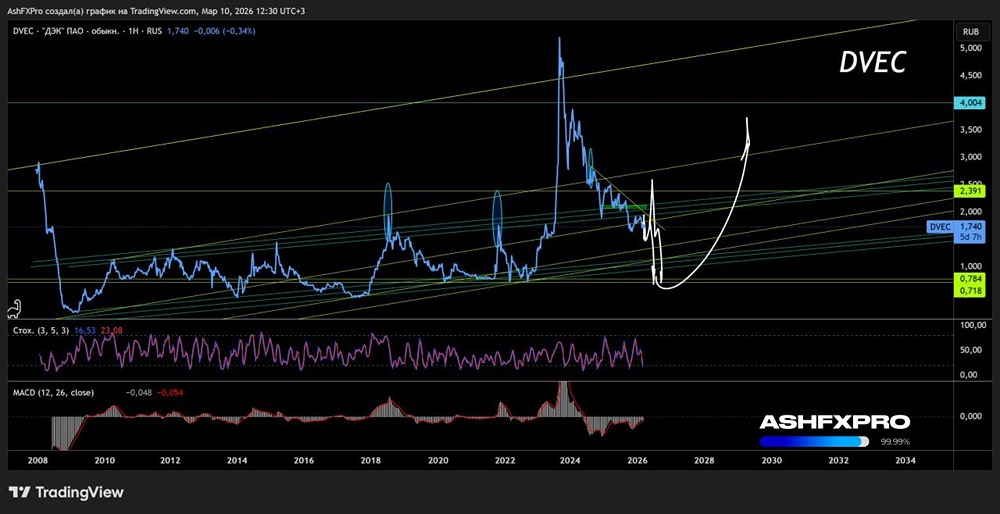
Task: Click the large white DVEC title text
Action: pos(872,62)
